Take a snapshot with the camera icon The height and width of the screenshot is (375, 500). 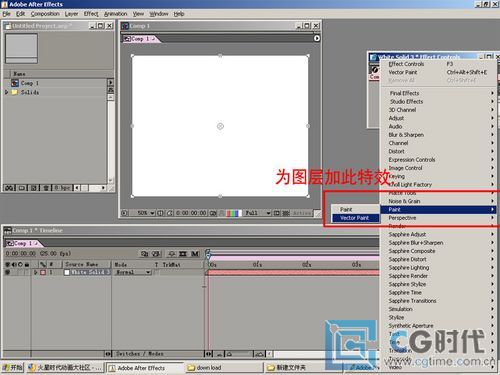coord(213,213)
